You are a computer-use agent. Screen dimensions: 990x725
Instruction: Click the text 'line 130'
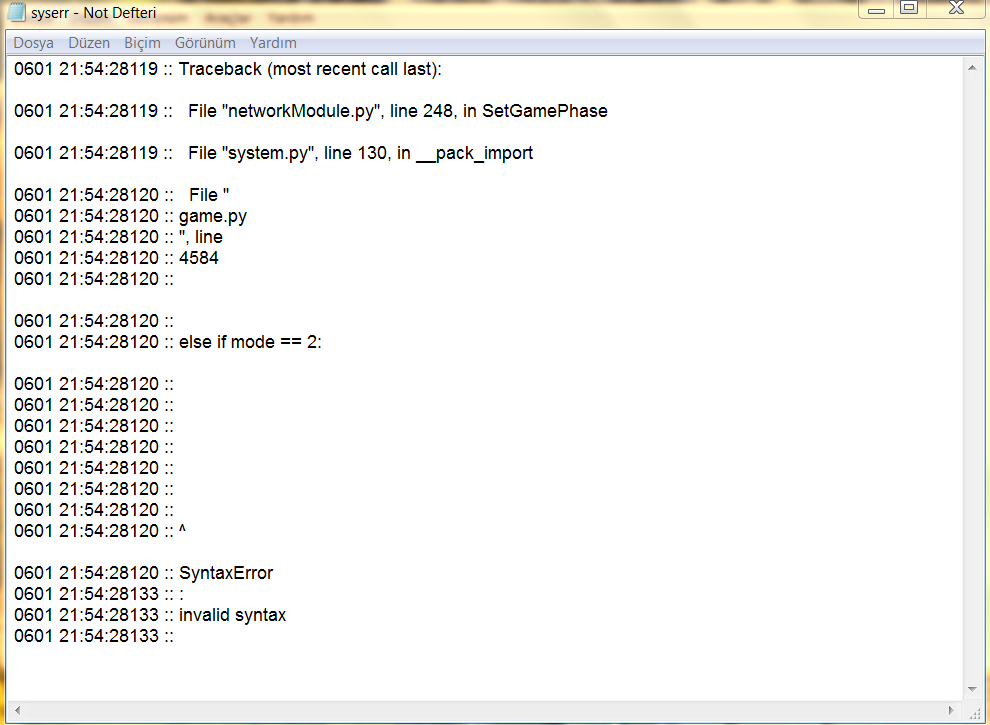pyautogui.click(x=355, y=153)
